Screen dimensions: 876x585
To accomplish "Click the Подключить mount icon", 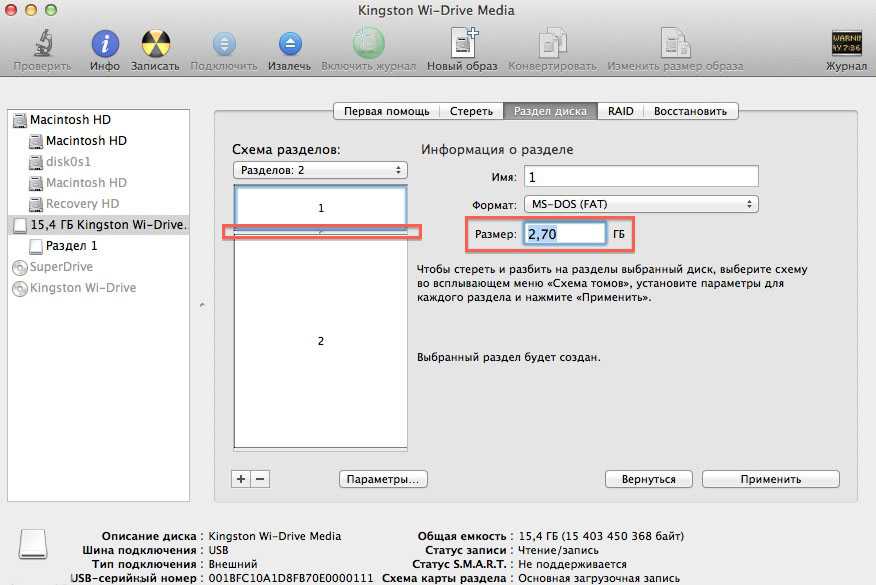I will (224, 44).
